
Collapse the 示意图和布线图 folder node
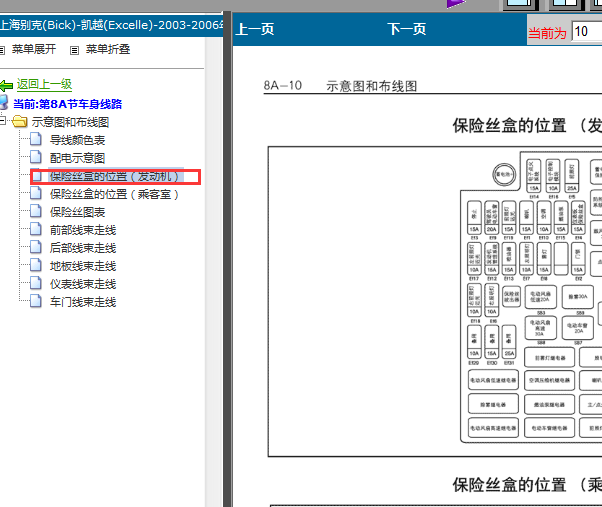click(x=2, y=121)
